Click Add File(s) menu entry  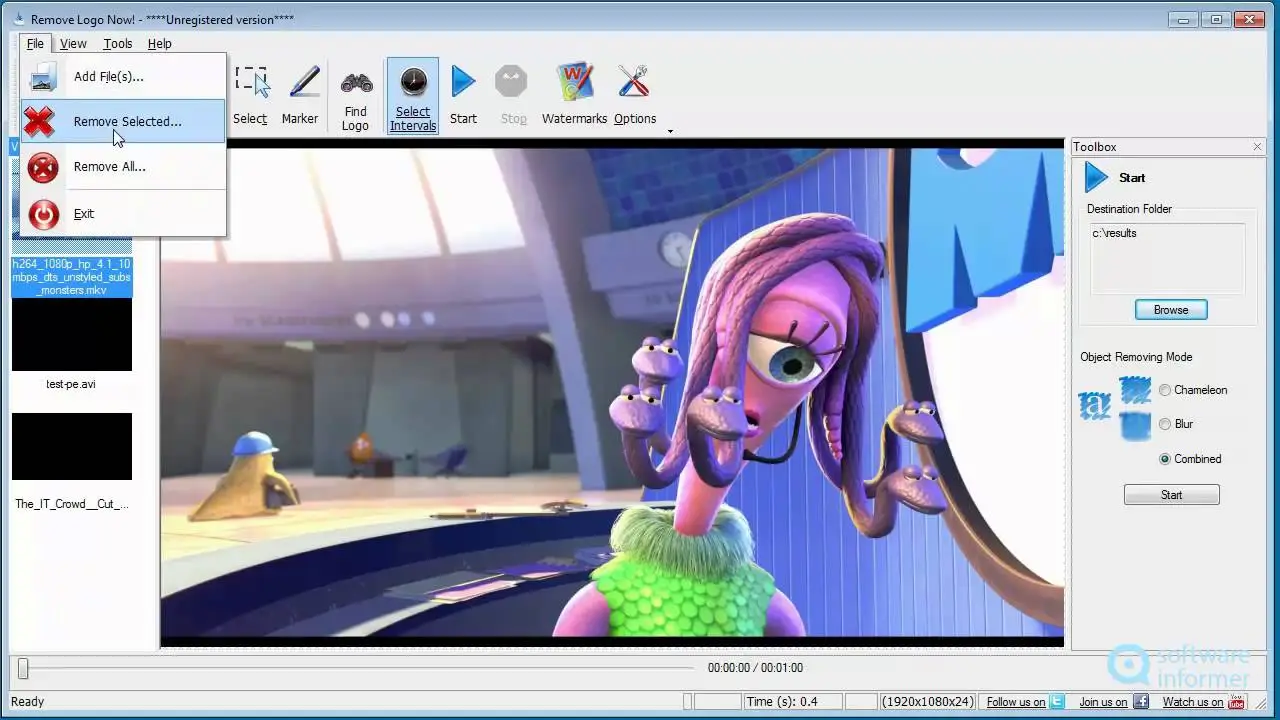click(108, 76)
